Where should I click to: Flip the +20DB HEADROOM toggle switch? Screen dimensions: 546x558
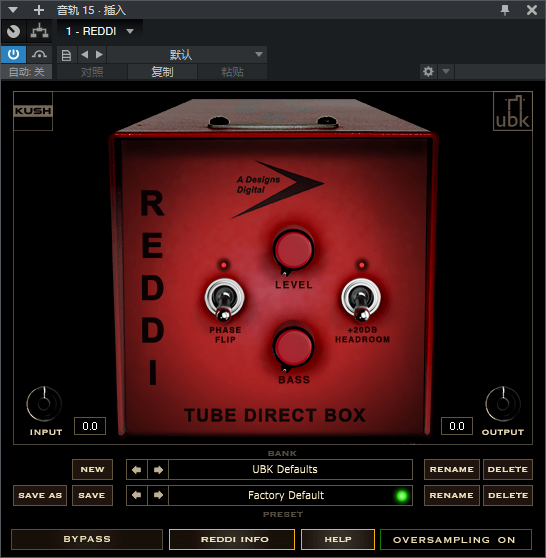click(361, 300)
